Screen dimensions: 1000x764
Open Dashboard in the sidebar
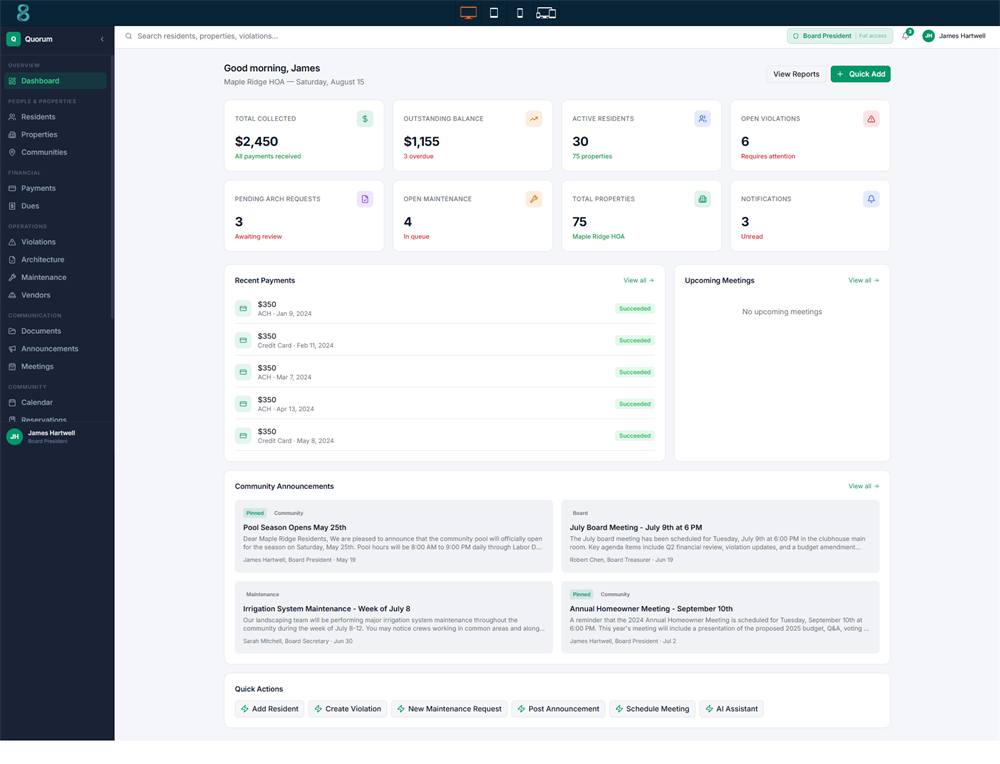(55, 81)
